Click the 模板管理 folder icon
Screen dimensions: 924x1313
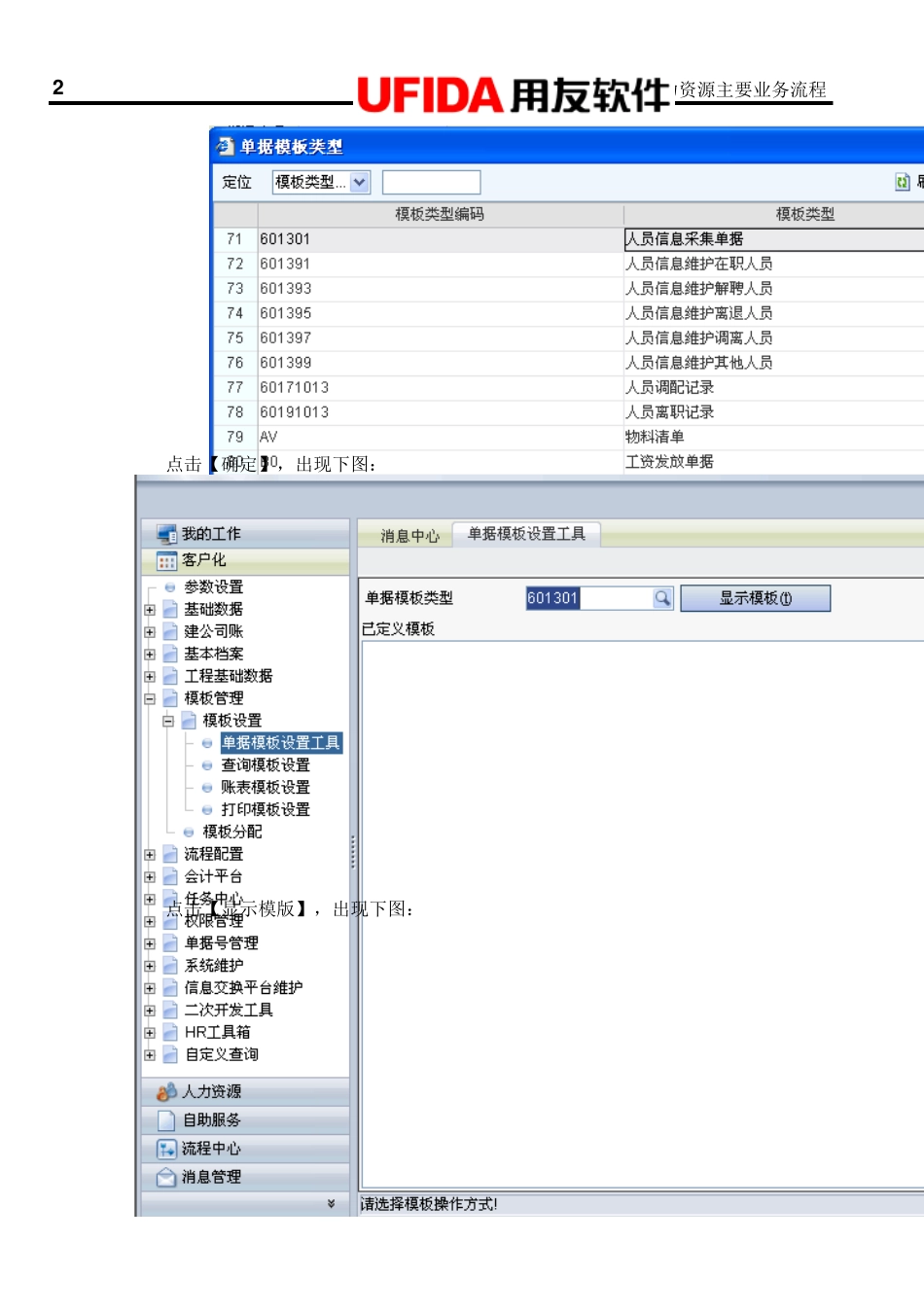[x=170, y=698]
